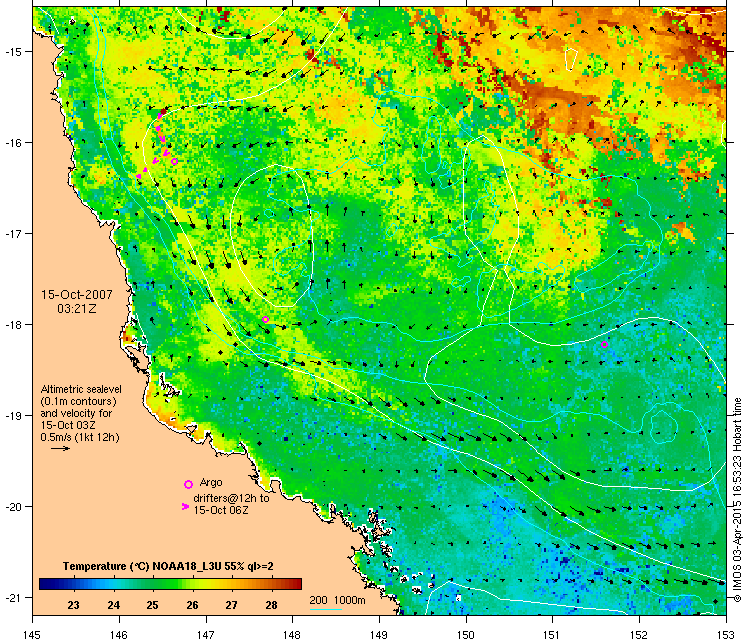Click the cyan bathymetry legend line
This screenshot has width=750, height=640.
click(326, 609)
